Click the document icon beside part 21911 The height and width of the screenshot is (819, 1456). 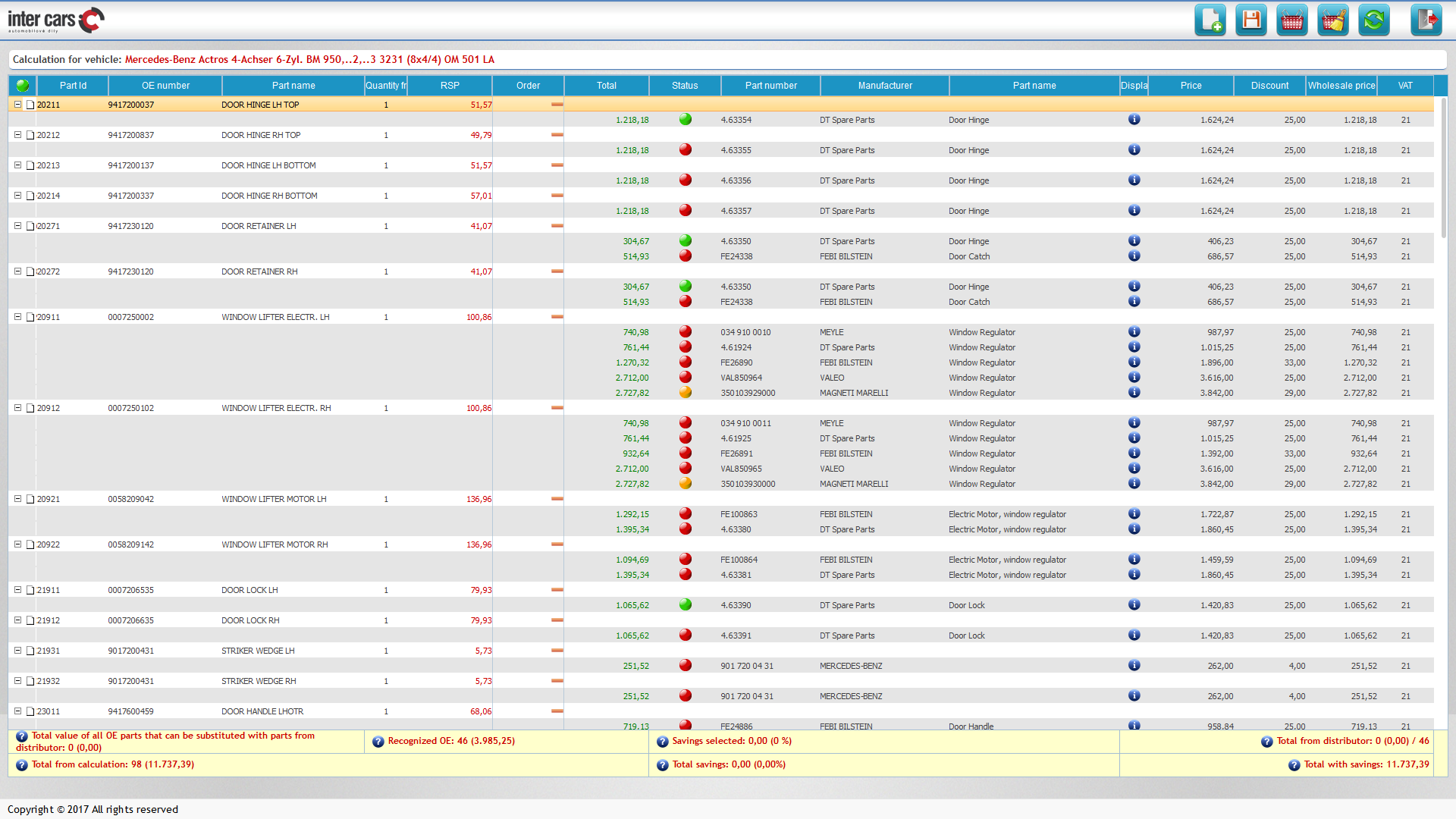click(30, 589)
